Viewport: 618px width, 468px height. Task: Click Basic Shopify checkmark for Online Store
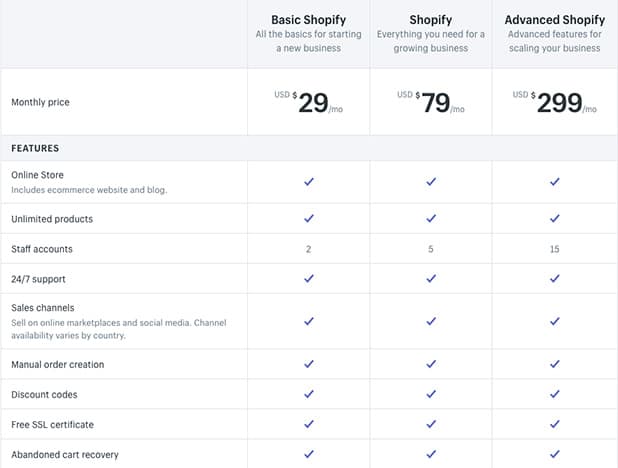tap(309, 182)
